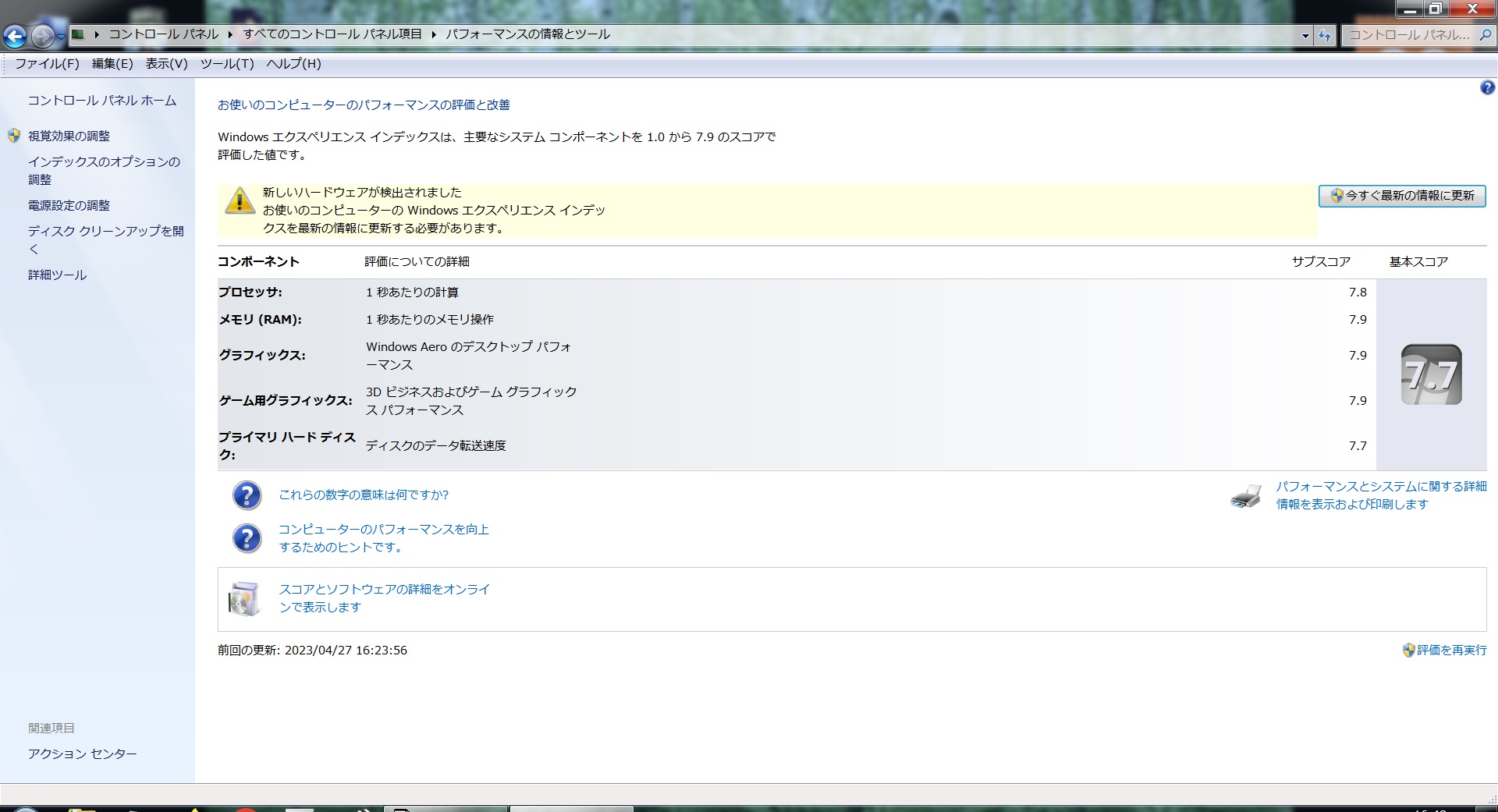This screenshot has width=1498, height=812.
Task: Open パフォーマンスとシステムに関する詳細情報 print link
Action: (1382, 495)
